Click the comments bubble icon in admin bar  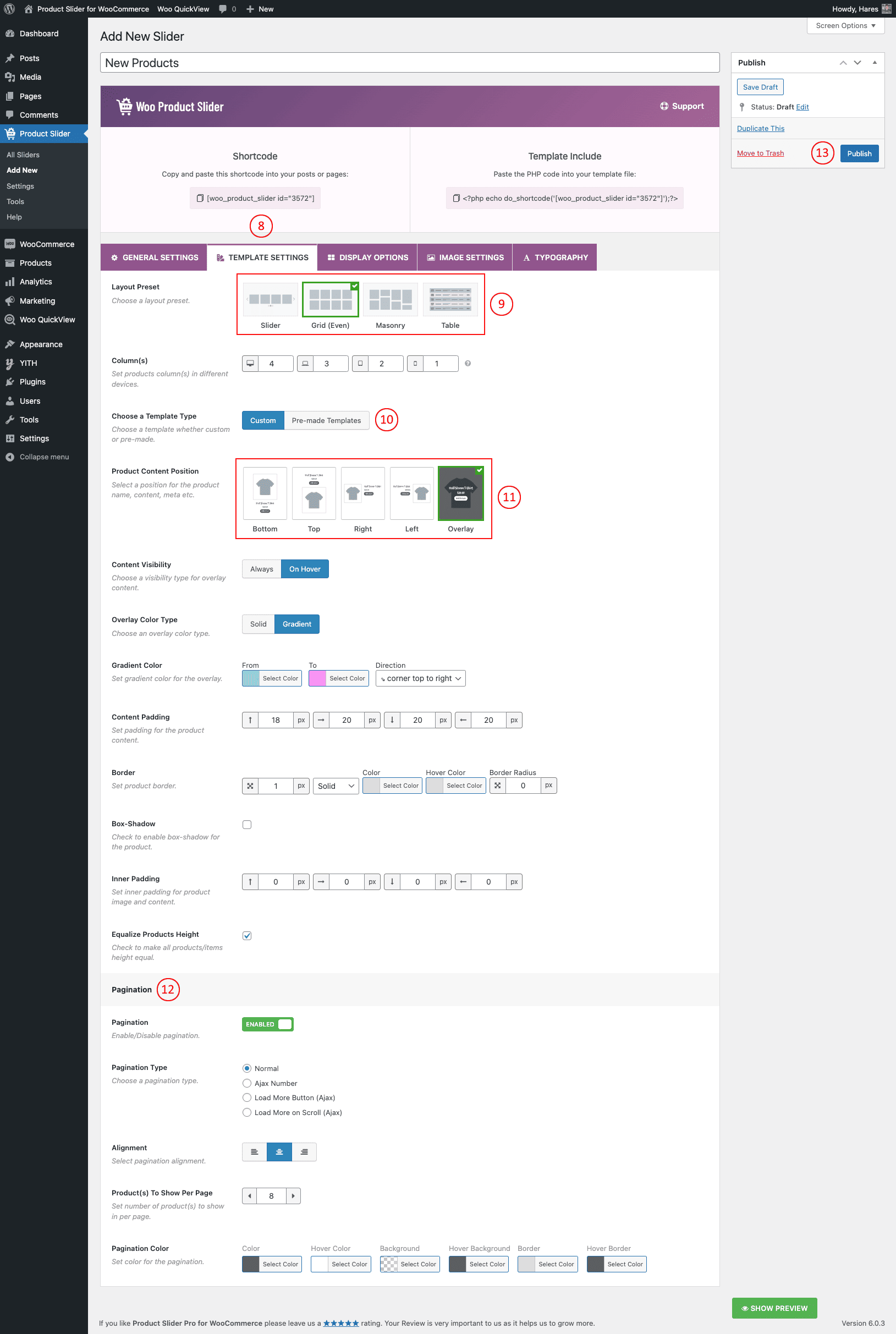pos(223,9)
